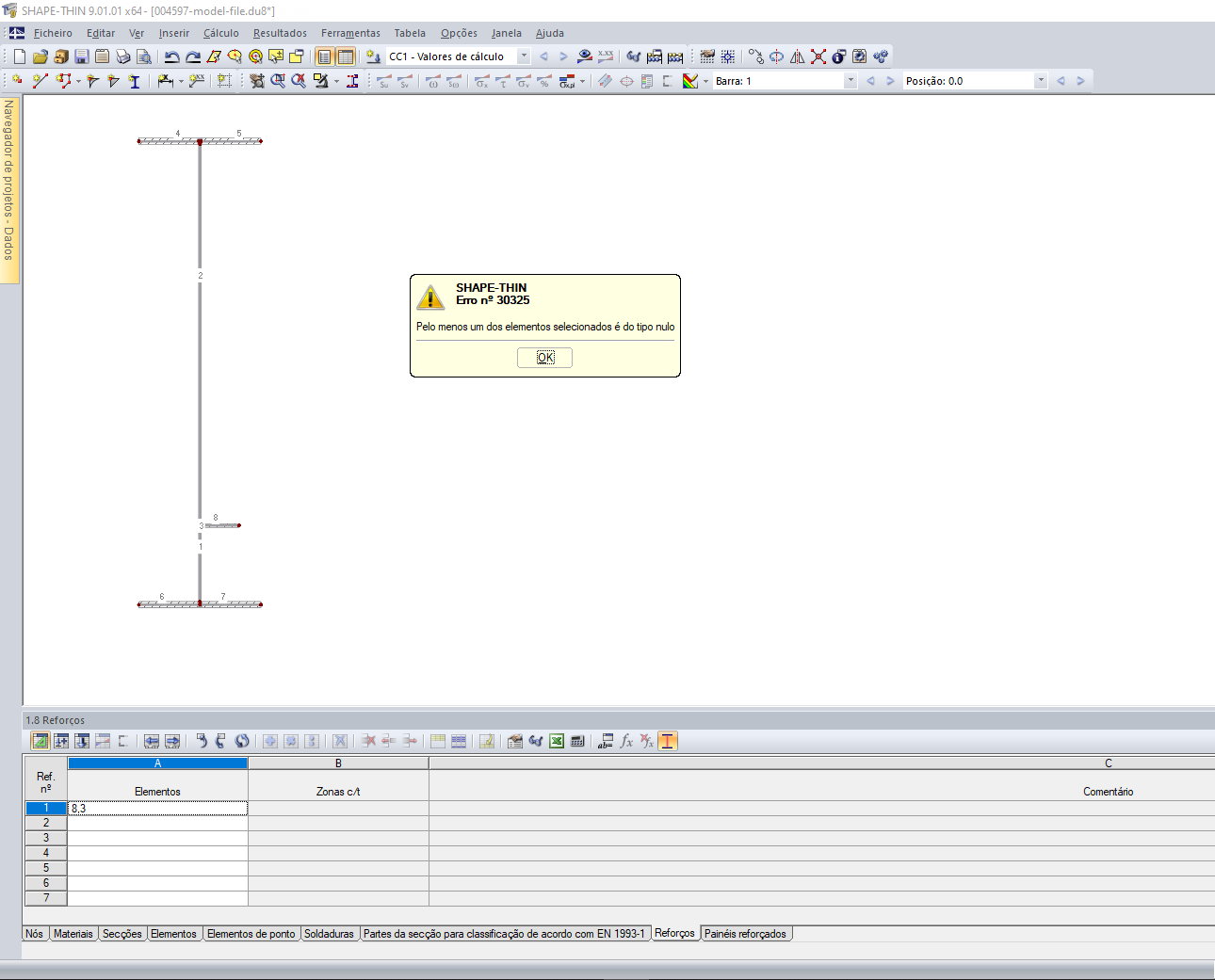The image size is (1215, 980).
Task: Open the Cálculo menu
Action: (x=221, y=33)
